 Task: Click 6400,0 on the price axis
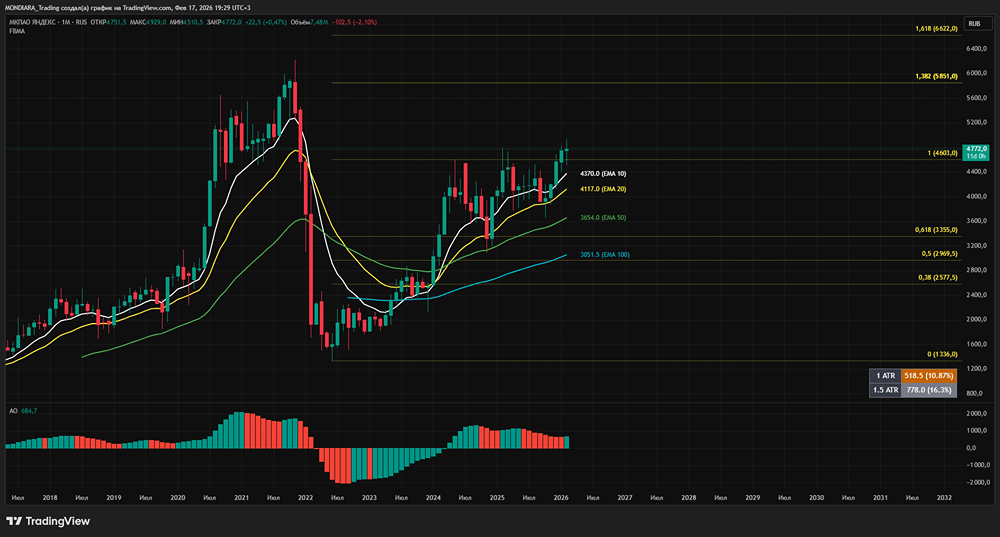976,48
